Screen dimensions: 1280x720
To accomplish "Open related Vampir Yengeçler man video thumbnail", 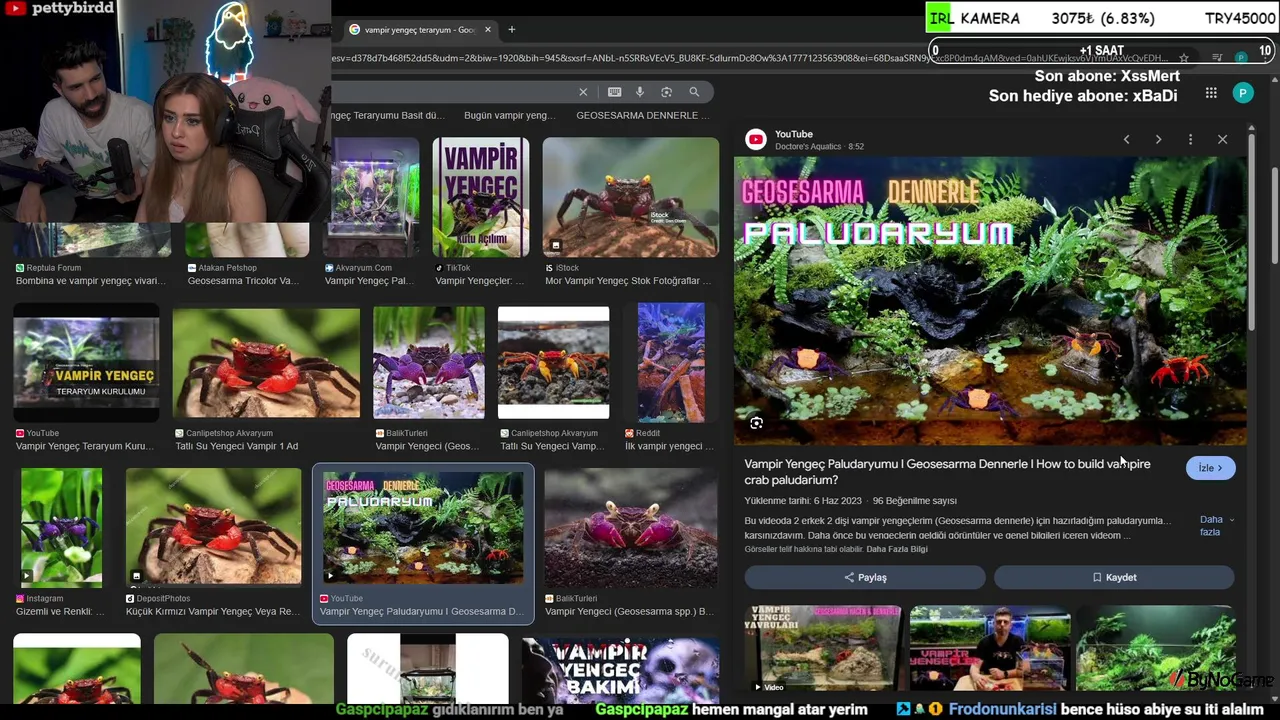I will (990, 648).
